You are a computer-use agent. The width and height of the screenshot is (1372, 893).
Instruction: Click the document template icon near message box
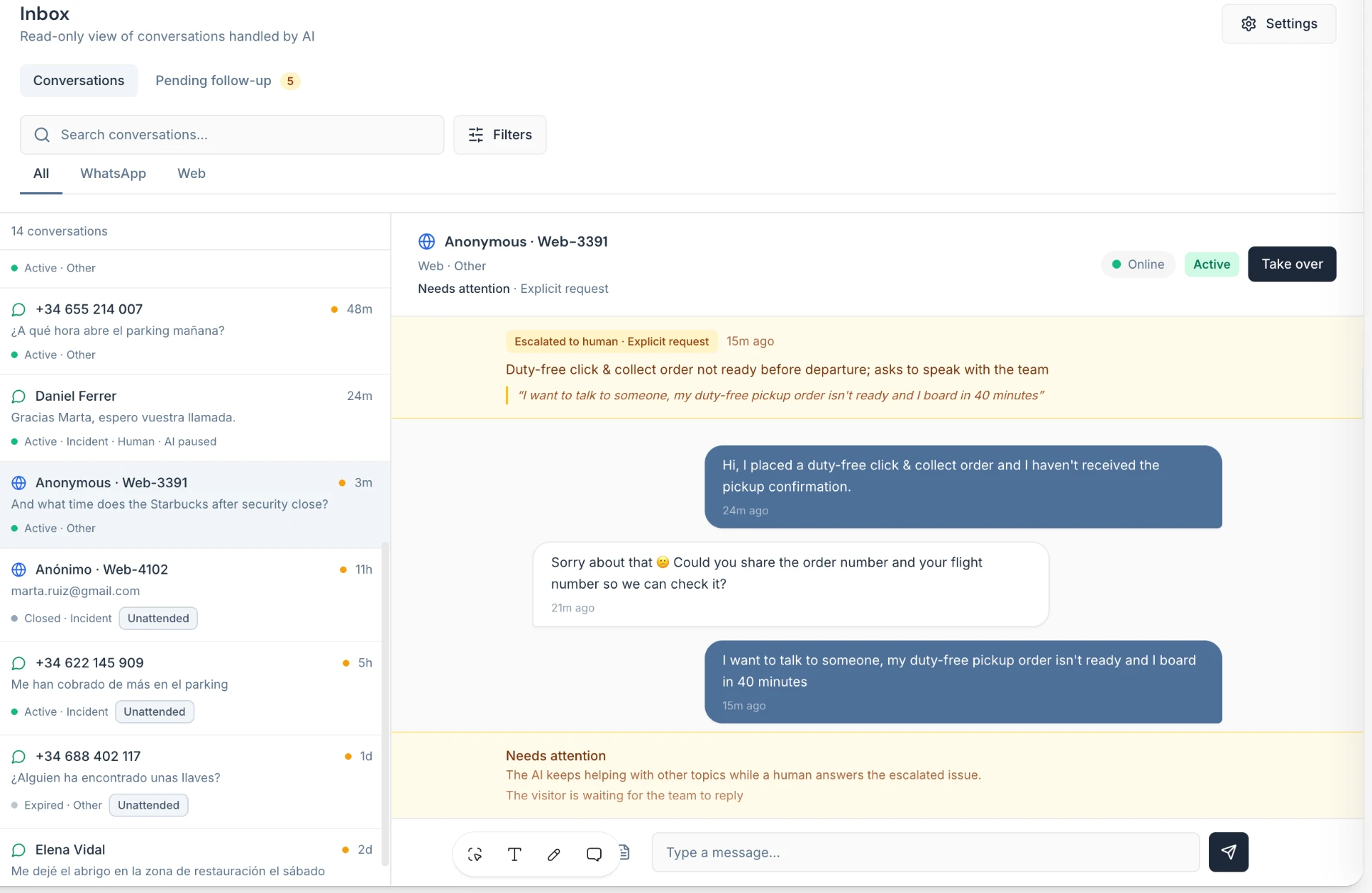[x=625, y=852]
